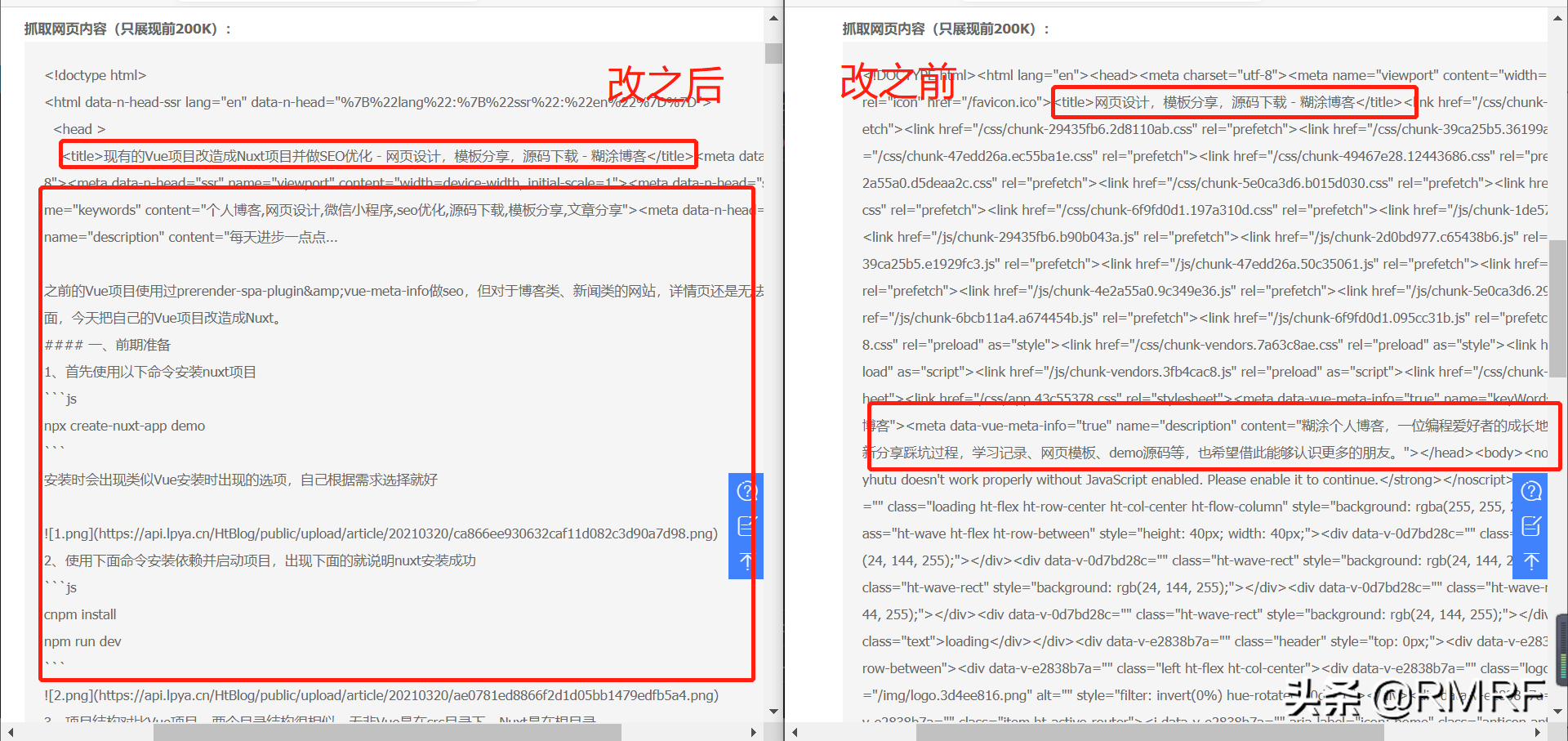
Task: Click the edit feedback icon in left panel
Action: pyautogui.click(x=747, y=525)
